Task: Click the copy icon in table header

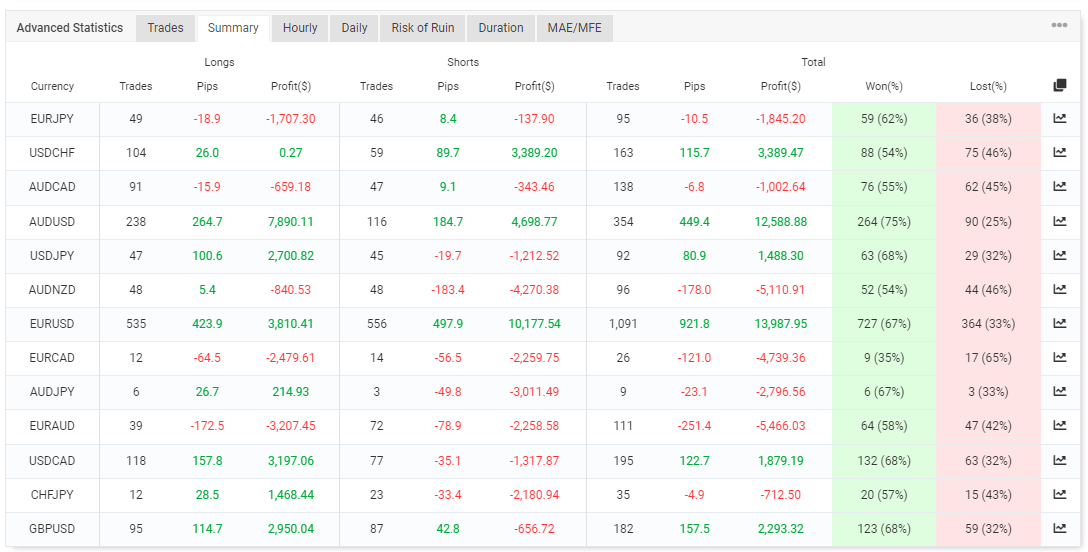Action: (x=1060, y=85)
